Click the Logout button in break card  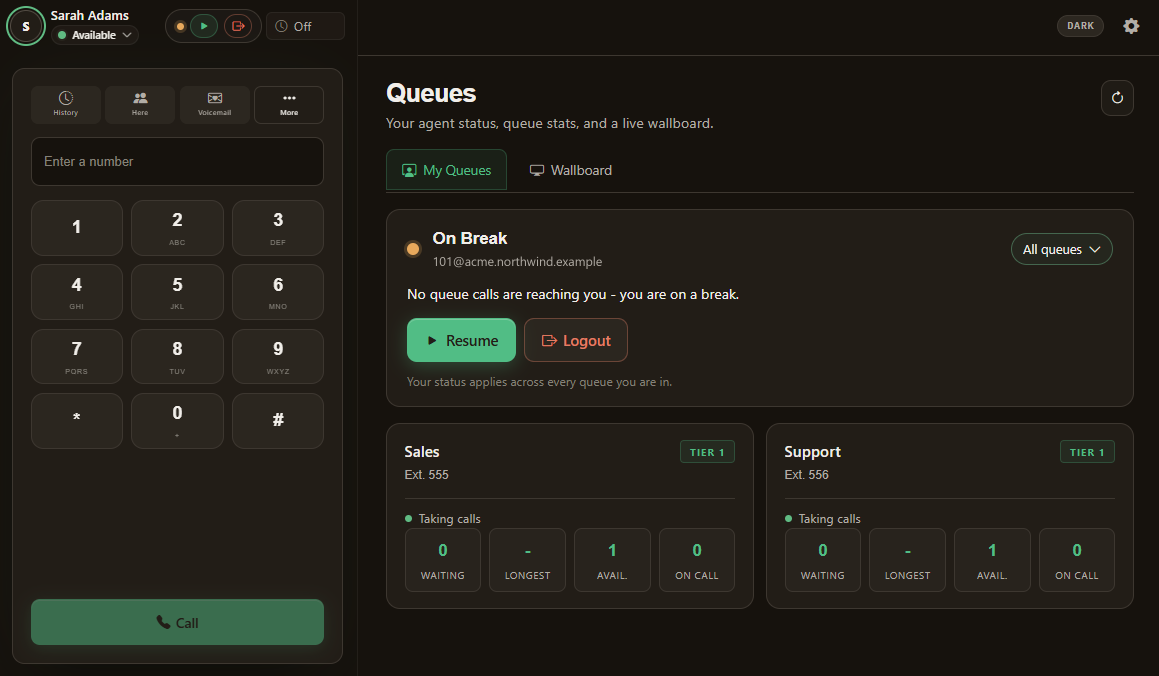pos(576,340)
